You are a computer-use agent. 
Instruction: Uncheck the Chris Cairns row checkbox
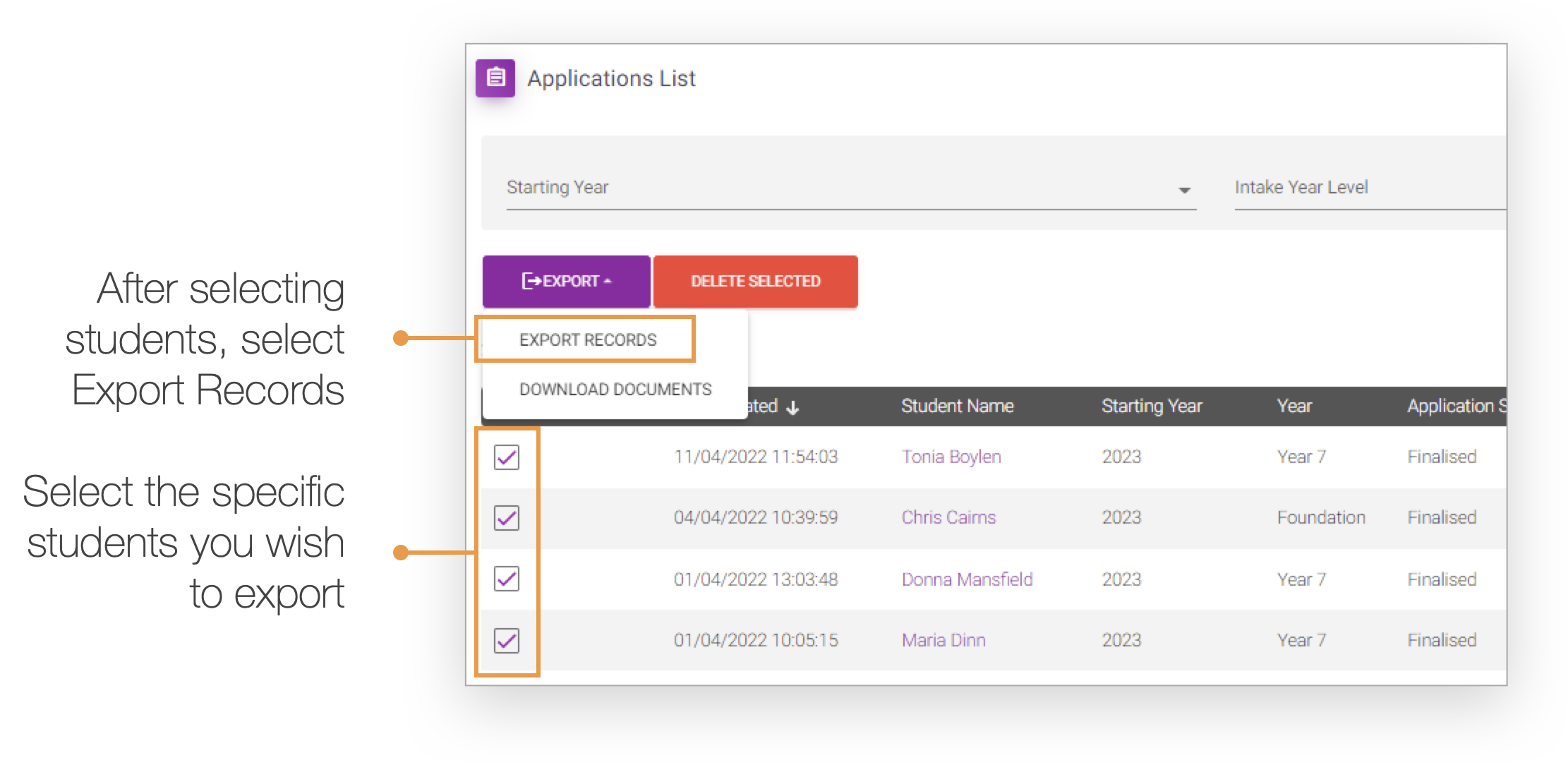(507, 518)
